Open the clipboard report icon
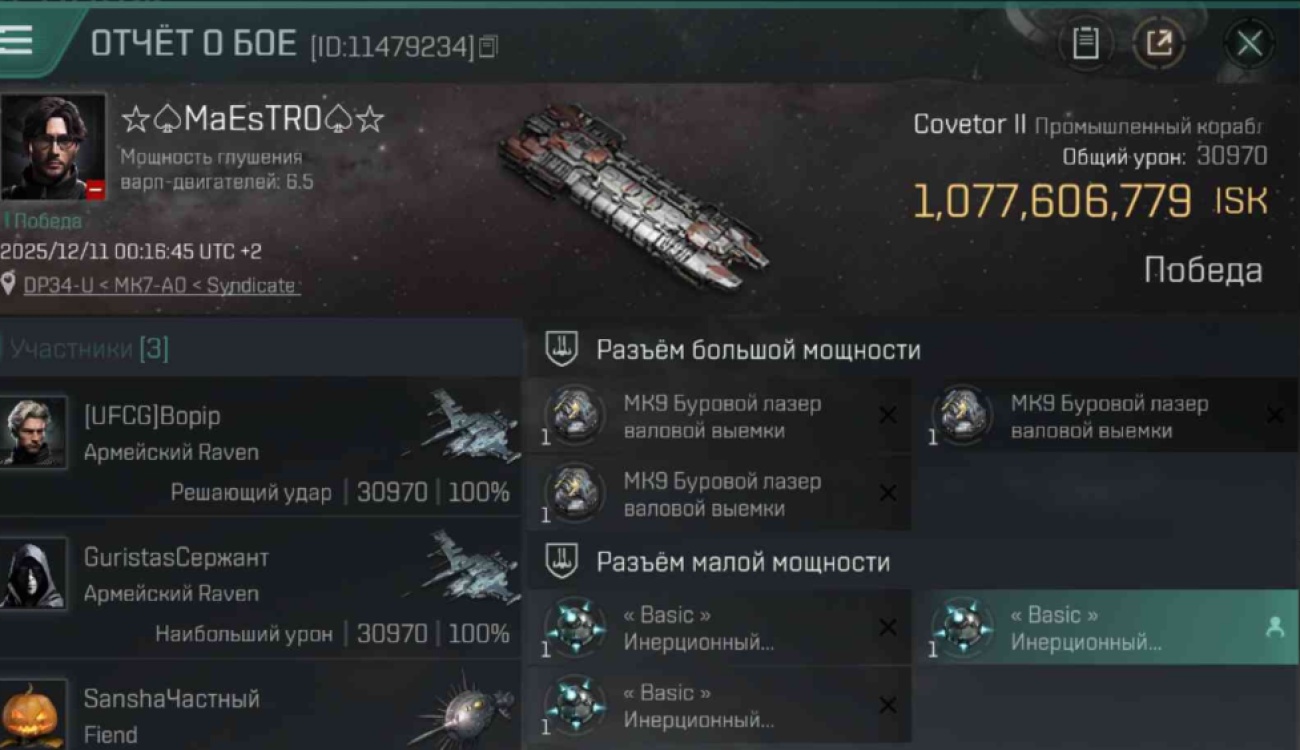The width and height of the screenshot is (1300, 750). pos(1086,44)
